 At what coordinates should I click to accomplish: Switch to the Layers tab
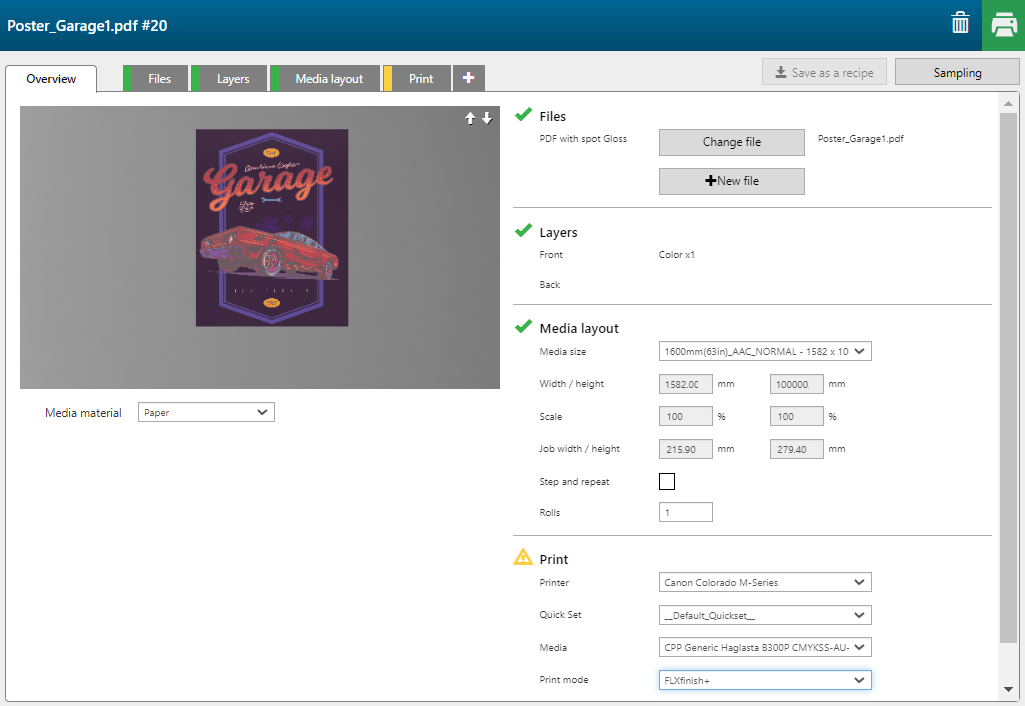click(x=232, y=79)
